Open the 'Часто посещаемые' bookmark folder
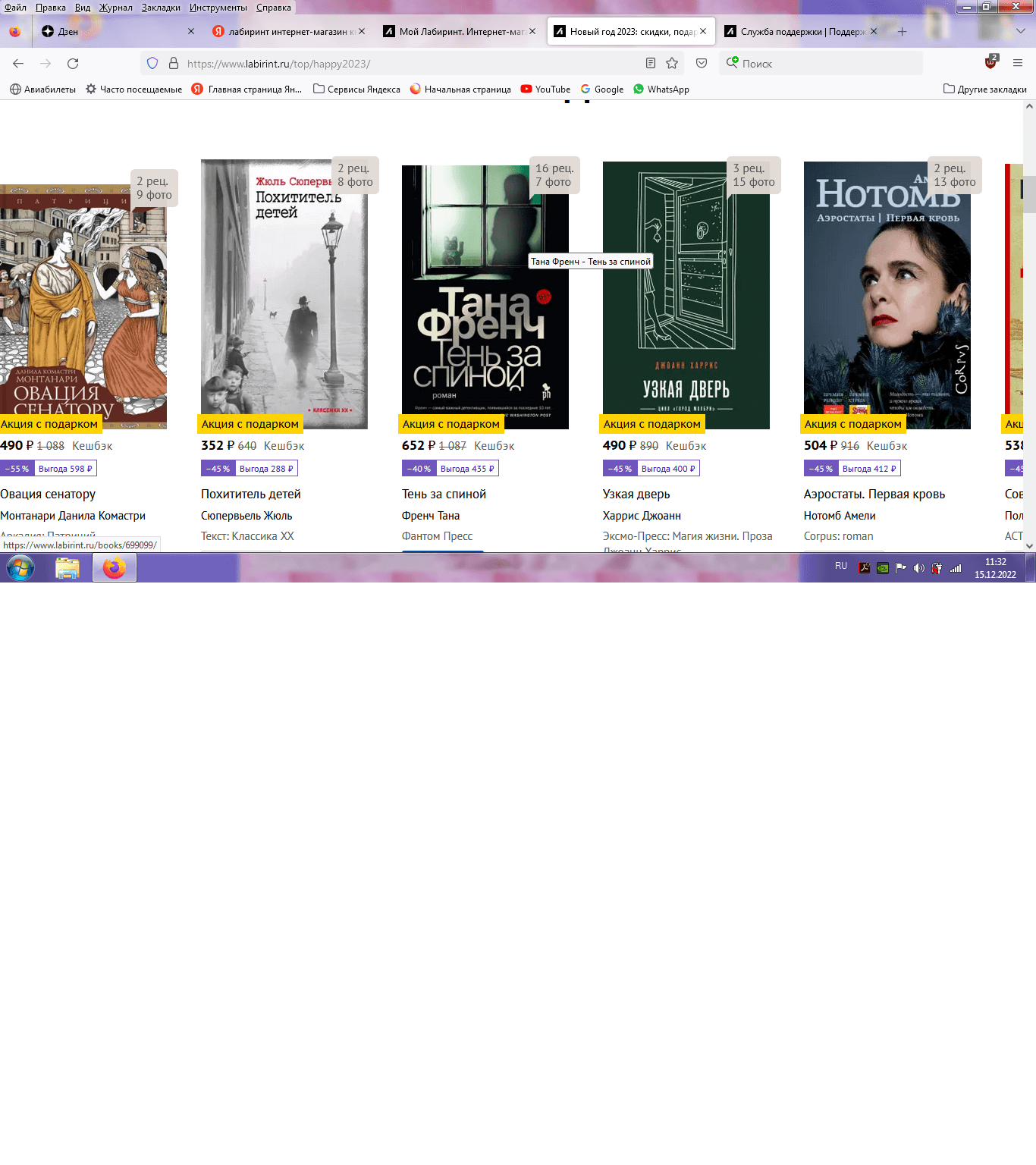This screenshot has height=1165, width=1036. [x=133, y=89]
